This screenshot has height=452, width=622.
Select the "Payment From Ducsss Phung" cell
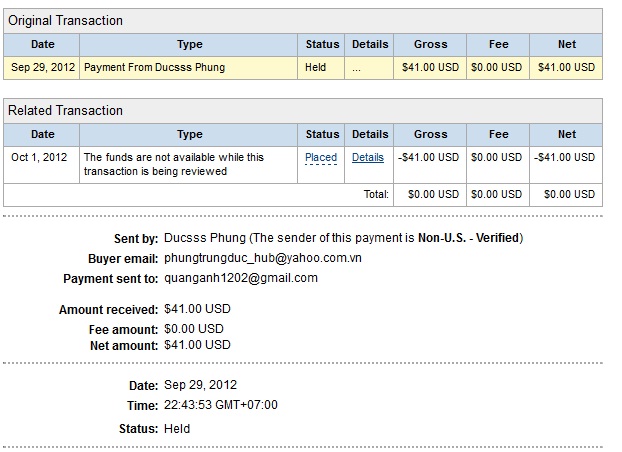154,67
